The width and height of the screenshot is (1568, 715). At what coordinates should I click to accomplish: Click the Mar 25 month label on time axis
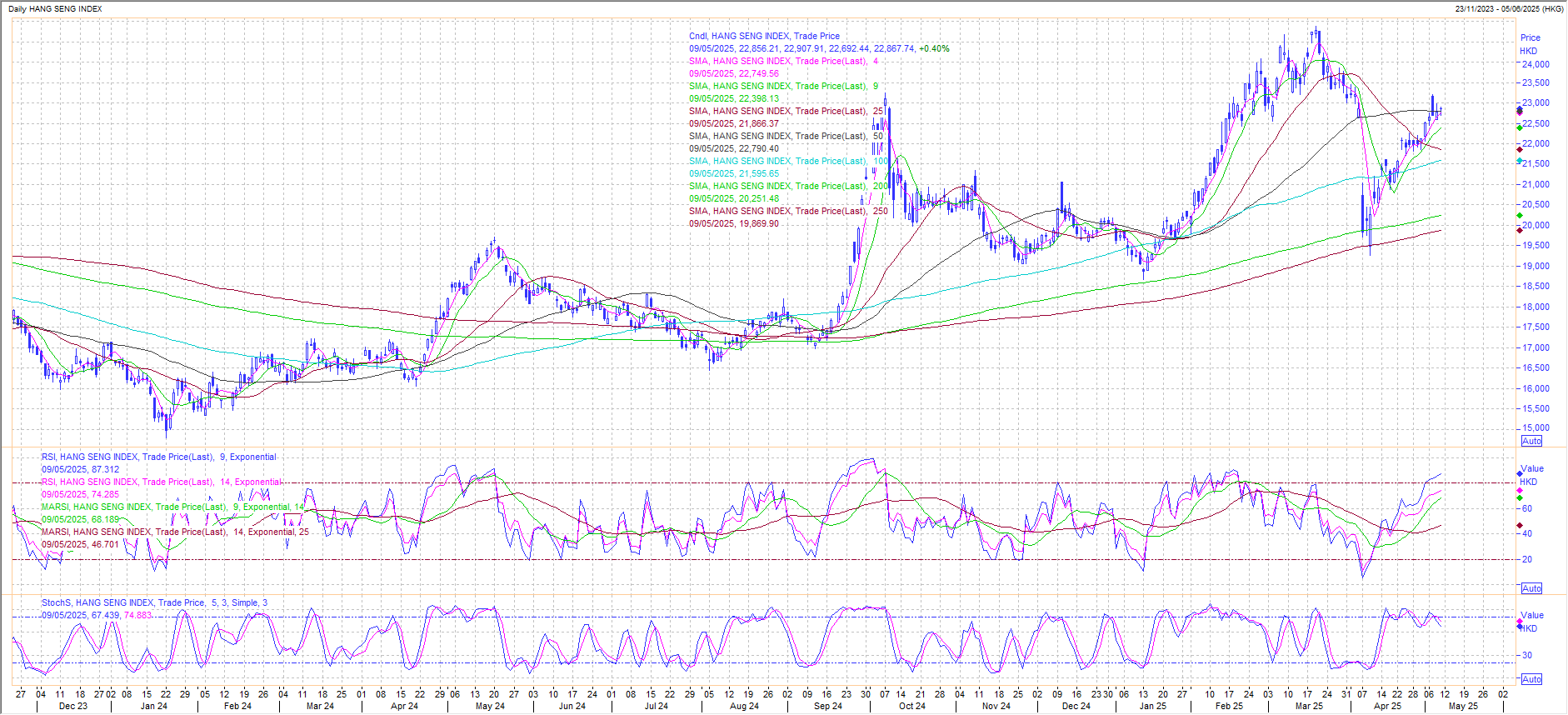(x=1309, y=706)
